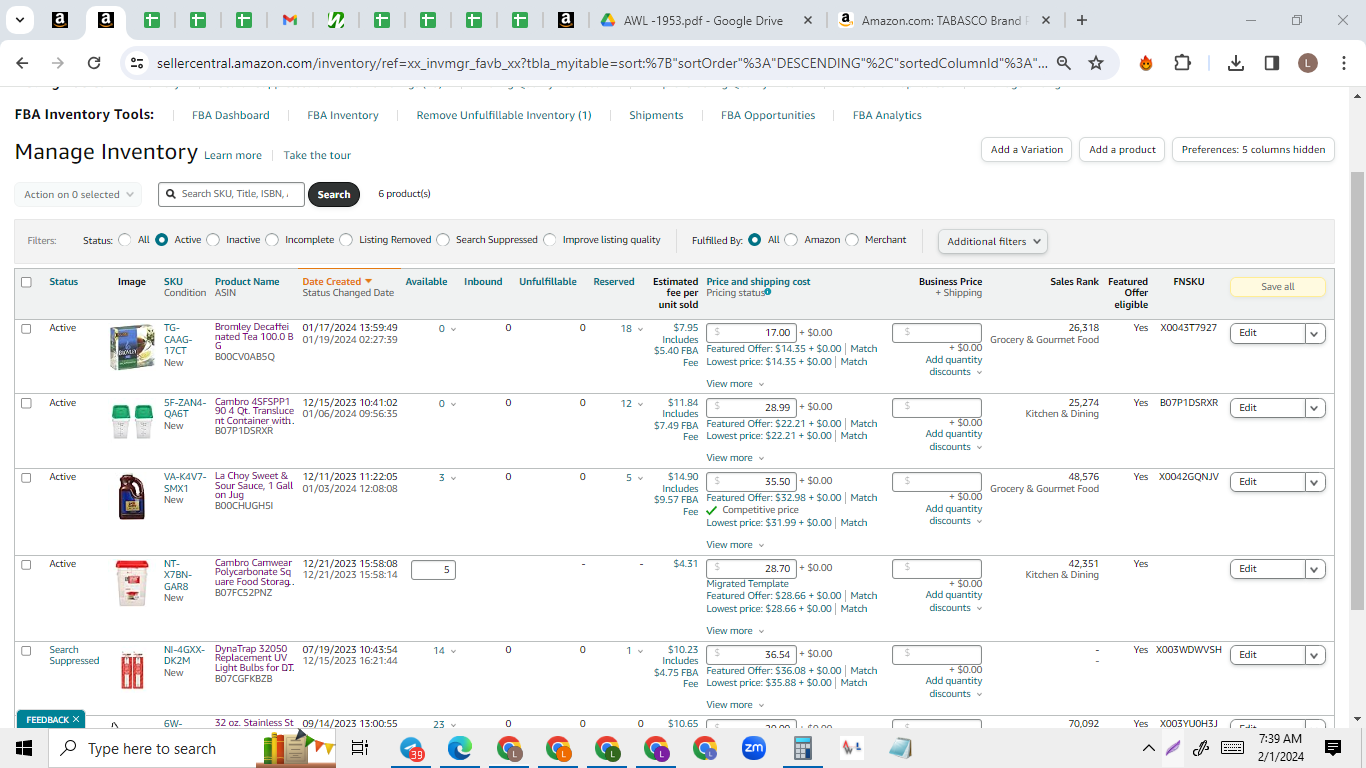This screenshot has width=1366, height=768.
Task: Expand Reserved 18 dropdown for Bromley Tea
Action: [x=632, y=328]
